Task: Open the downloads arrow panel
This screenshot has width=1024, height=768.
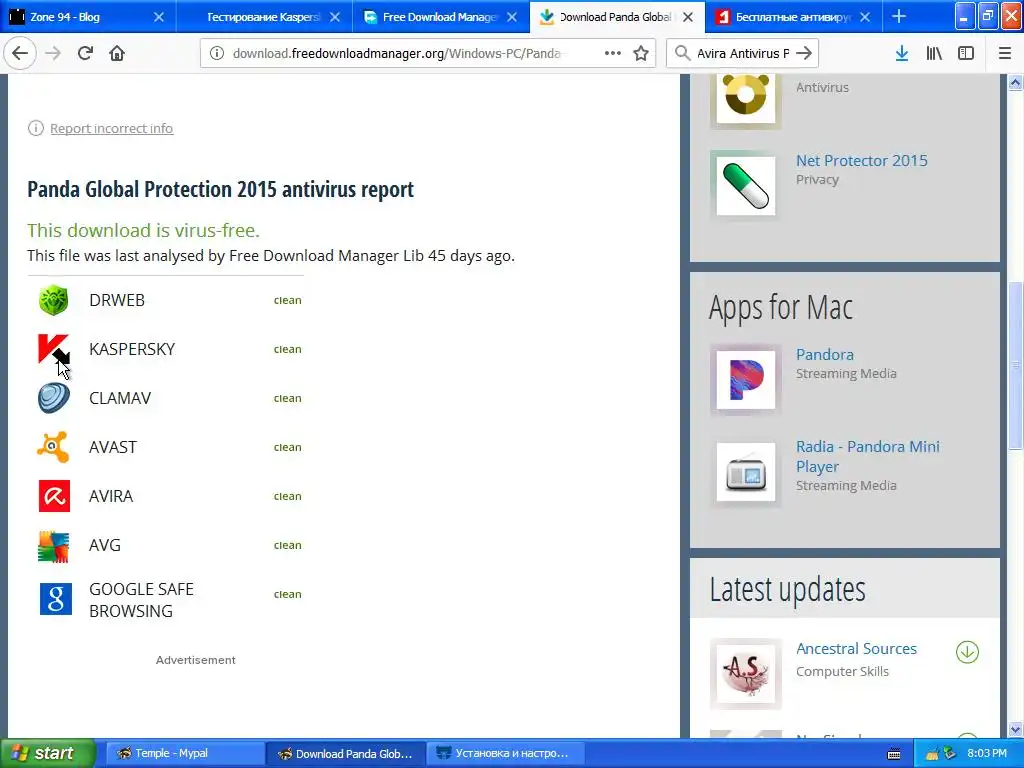Action: coord(902,53)
